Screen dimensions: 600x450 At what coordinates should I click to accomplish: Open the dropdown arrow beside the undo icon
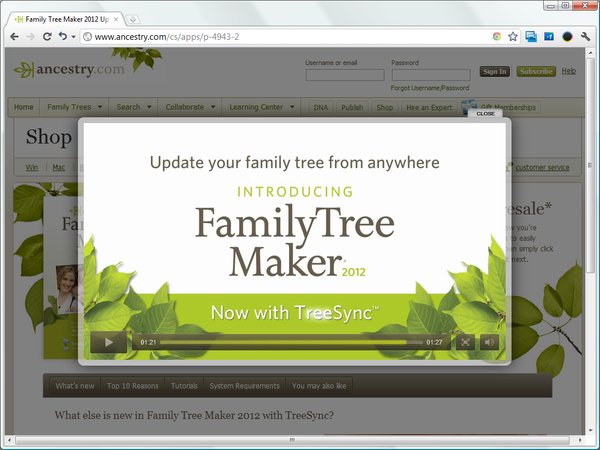(x=73, y=37)
